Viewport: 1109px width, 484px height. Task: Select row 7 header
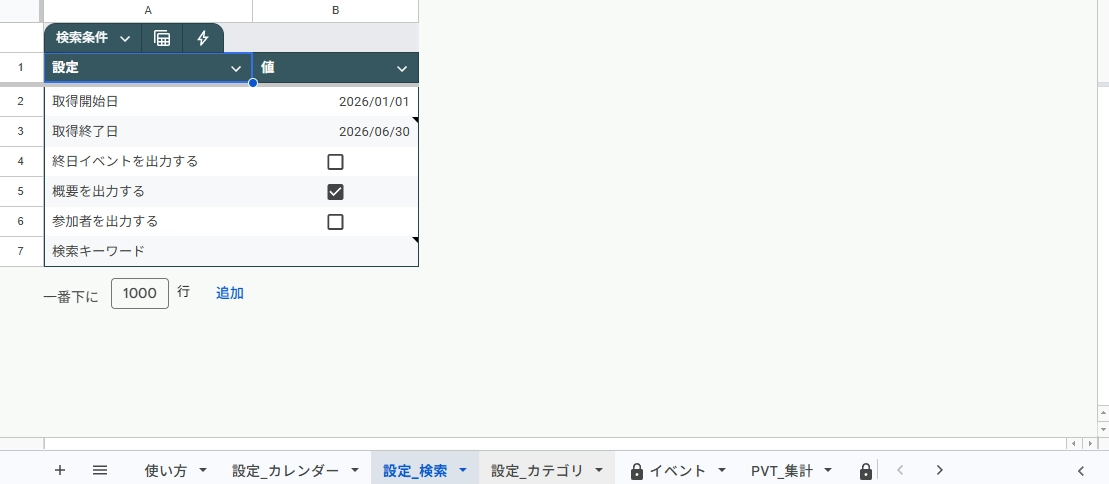coord(21,251)
